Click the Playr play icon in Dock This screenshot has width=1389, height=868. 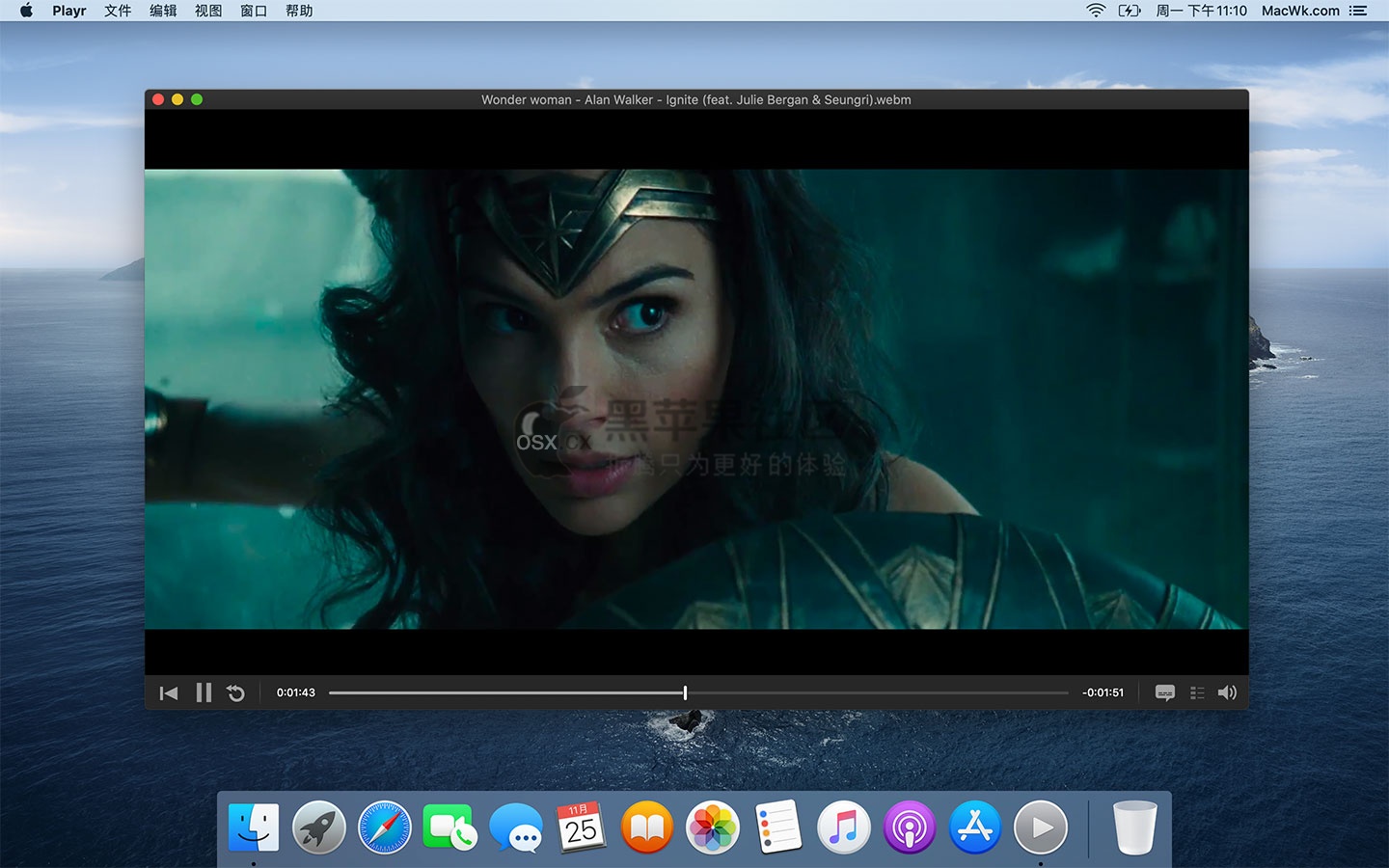(1041, 827)
